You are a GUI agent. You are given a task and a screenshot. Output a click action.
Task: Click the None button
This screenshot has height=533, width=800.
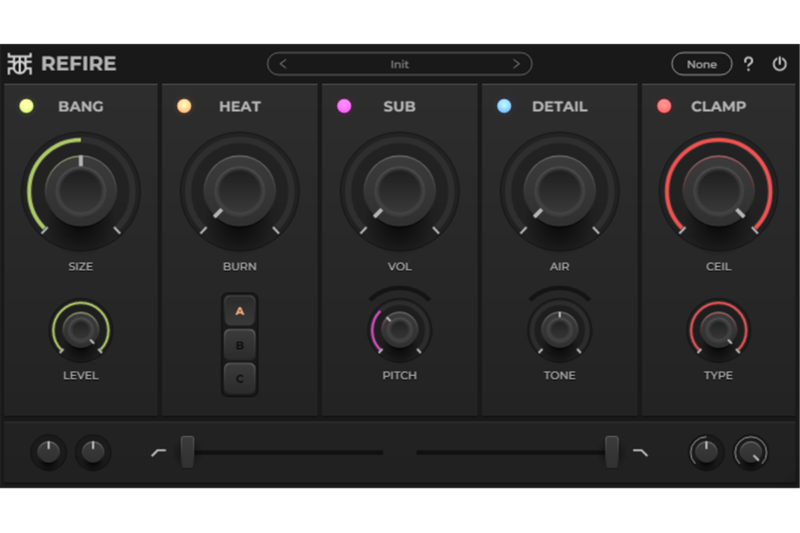[x=701, y=64]
